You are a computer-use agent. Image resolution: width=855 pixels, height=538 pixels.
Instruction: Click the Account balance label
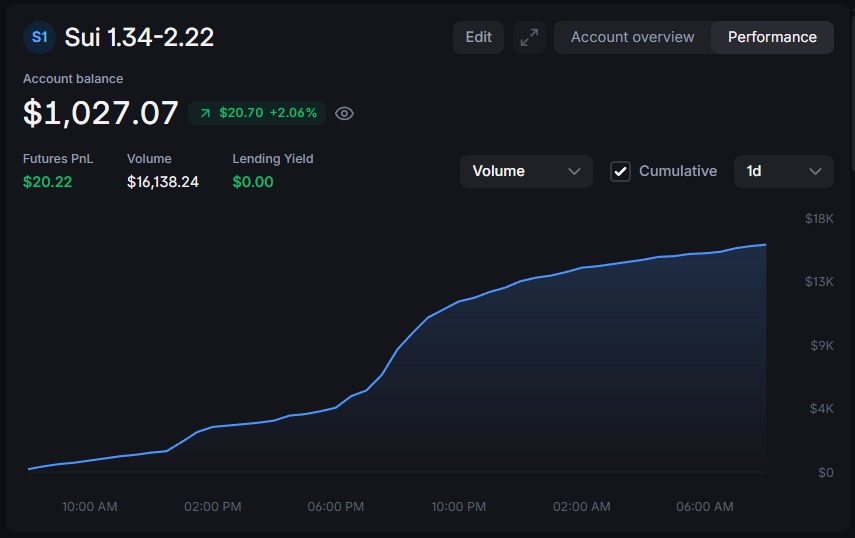[x=73, y=78]
